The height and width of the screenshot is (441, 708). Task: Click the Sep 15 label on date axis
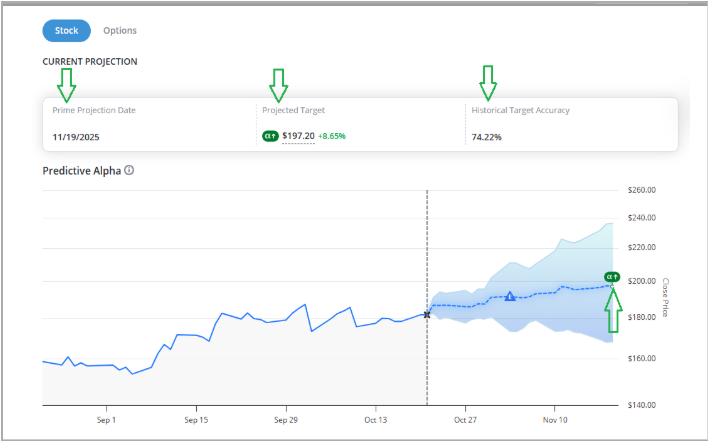196,420
